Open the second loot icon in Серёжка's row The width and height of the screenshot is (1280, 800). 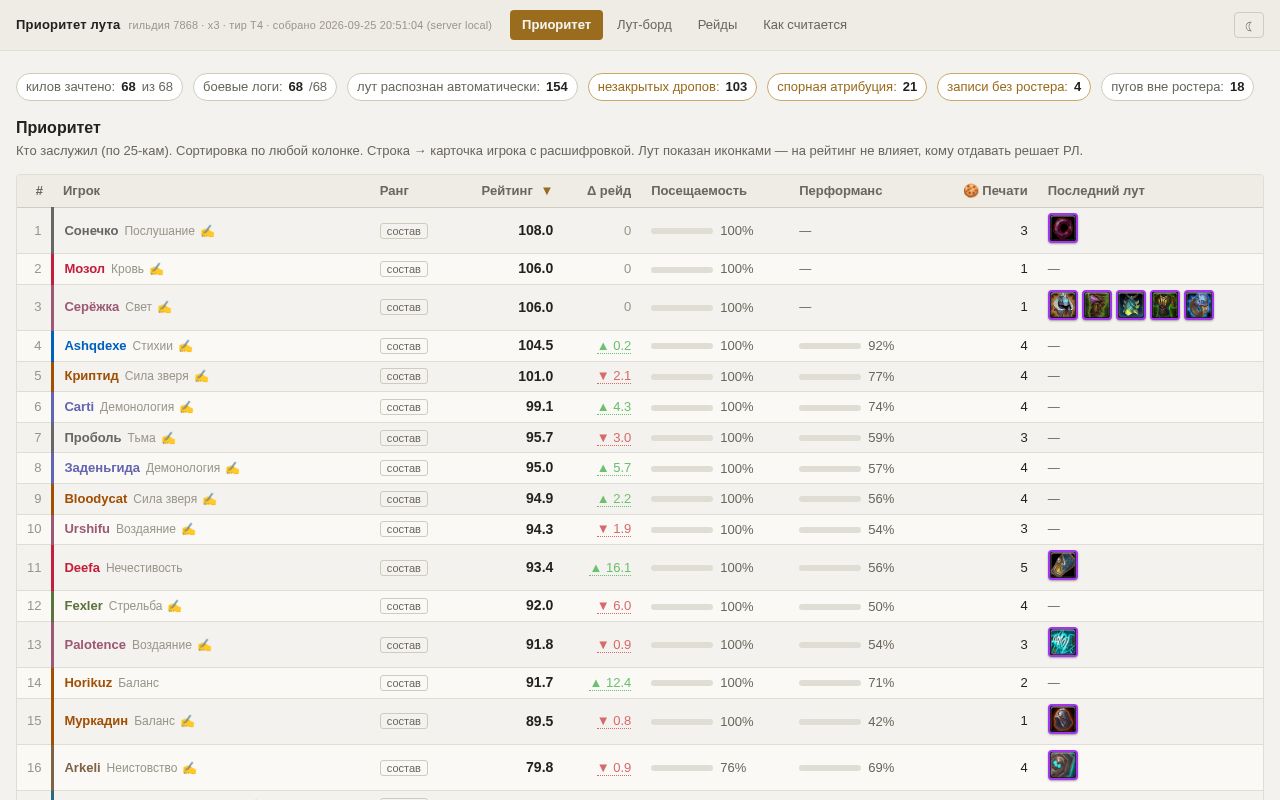(1097, 306)
